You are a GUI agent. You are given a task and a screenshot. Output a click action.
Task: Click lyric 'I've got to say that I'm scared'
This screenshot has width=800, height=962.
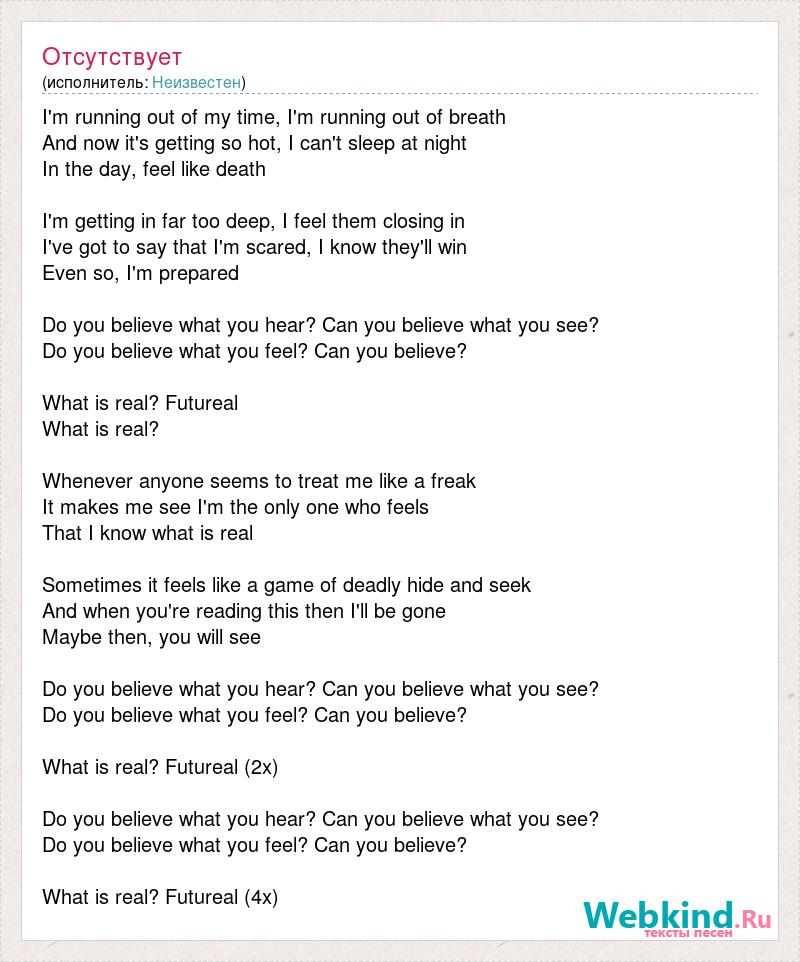255,247
